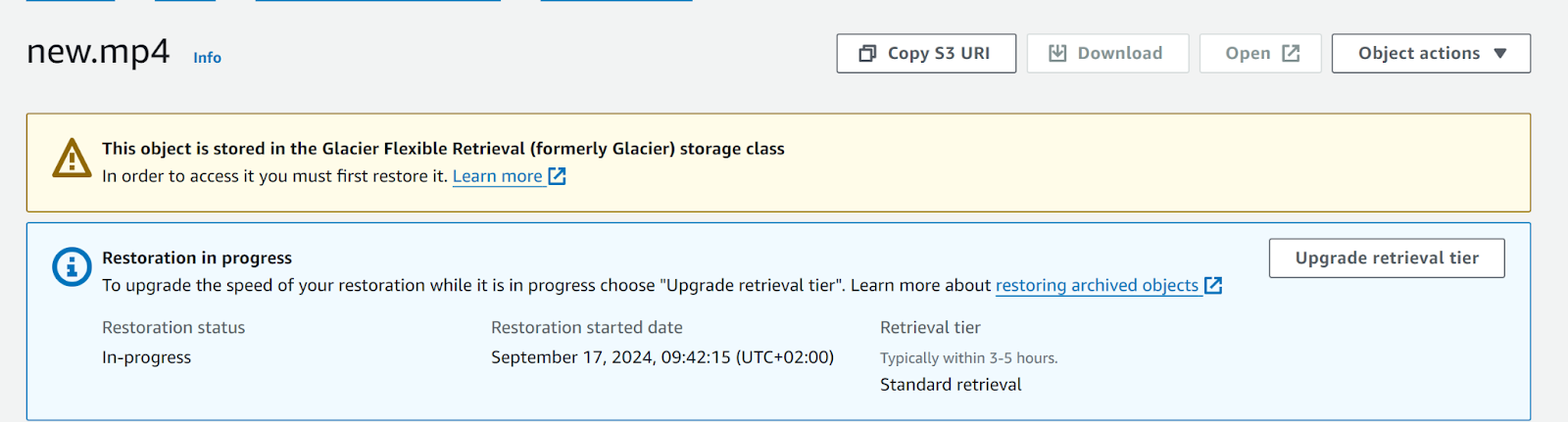Viewport: 1568px width, 422px height.
Task: Click the external-link icon after restoring archived objects
Action: (x=1213, y=285)
